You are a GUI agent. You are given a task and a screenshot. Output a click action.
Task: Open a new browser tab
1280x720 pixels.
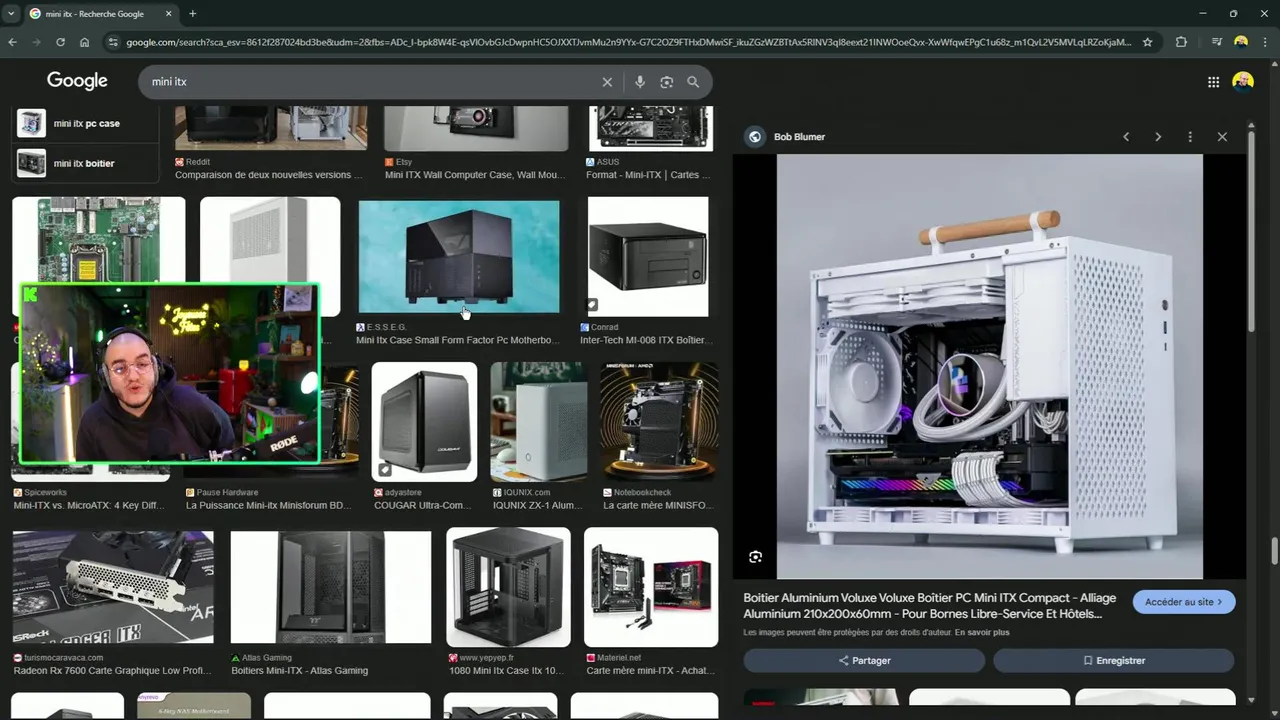(192, 14)
